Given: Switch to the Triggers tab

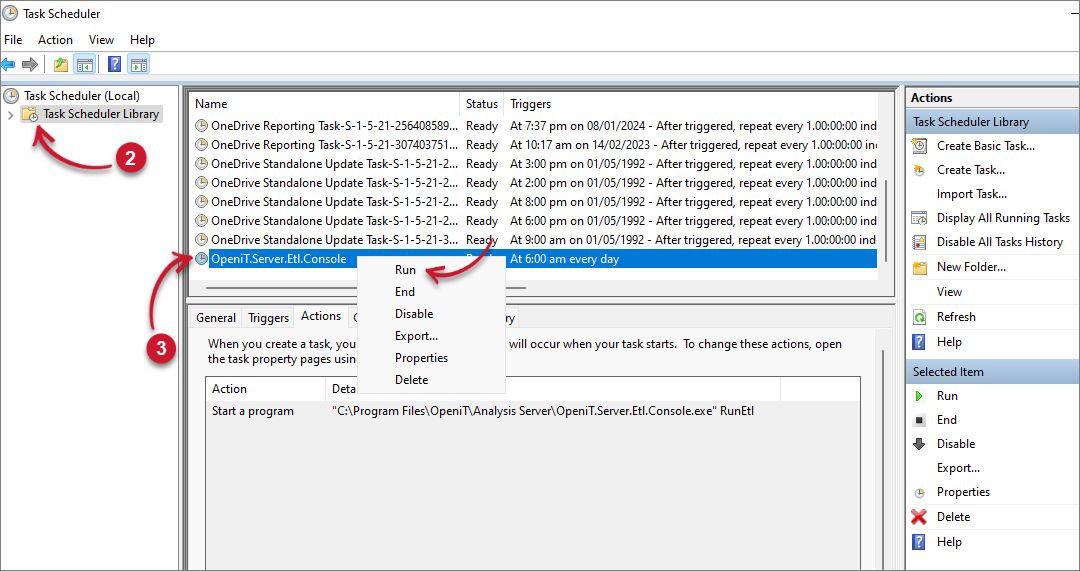Looking at the screenshot, I should point(268,318).
